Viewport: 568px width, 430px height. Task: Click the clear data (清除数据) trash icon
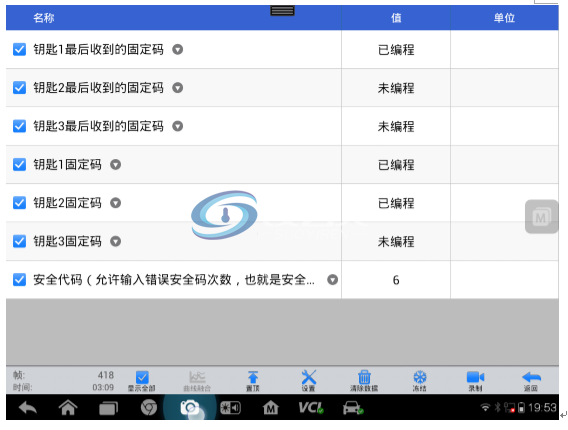[x=364, y=377]
